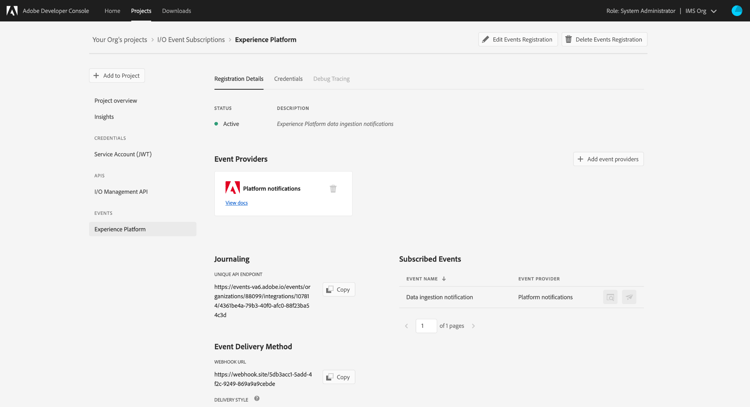Click the Active status text
This screenshot has height=407, width=750.
click(231, 124)
